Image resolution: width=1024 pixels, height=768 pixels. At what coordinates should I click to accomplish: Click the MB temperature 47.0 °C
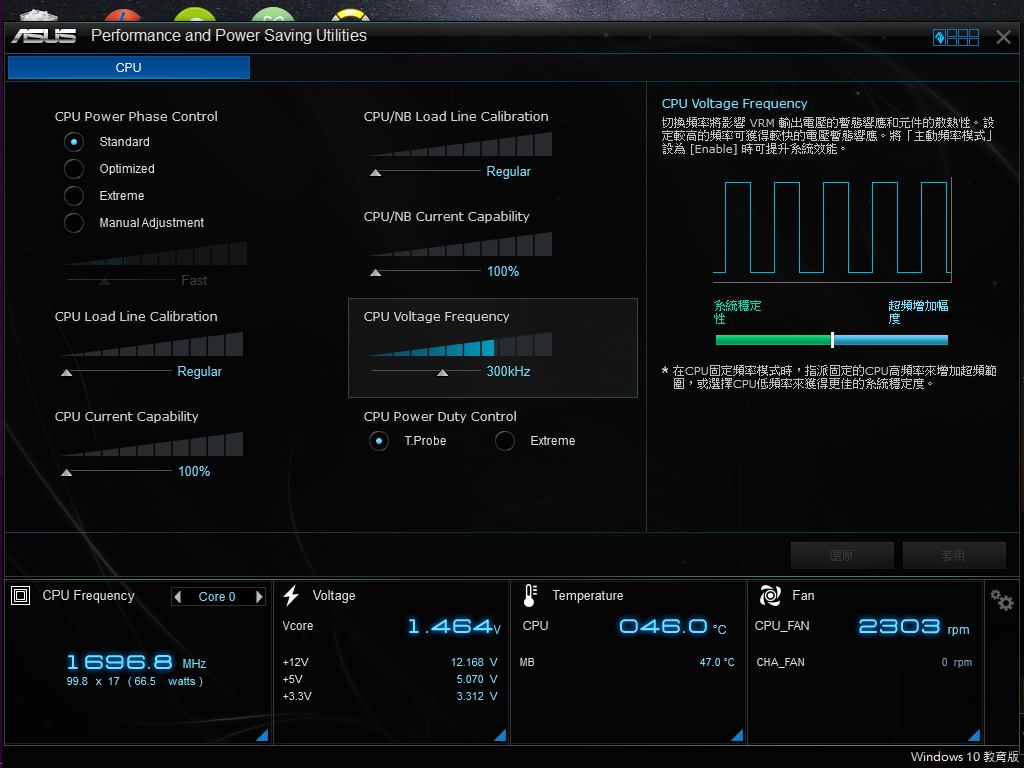pos(717,662)
